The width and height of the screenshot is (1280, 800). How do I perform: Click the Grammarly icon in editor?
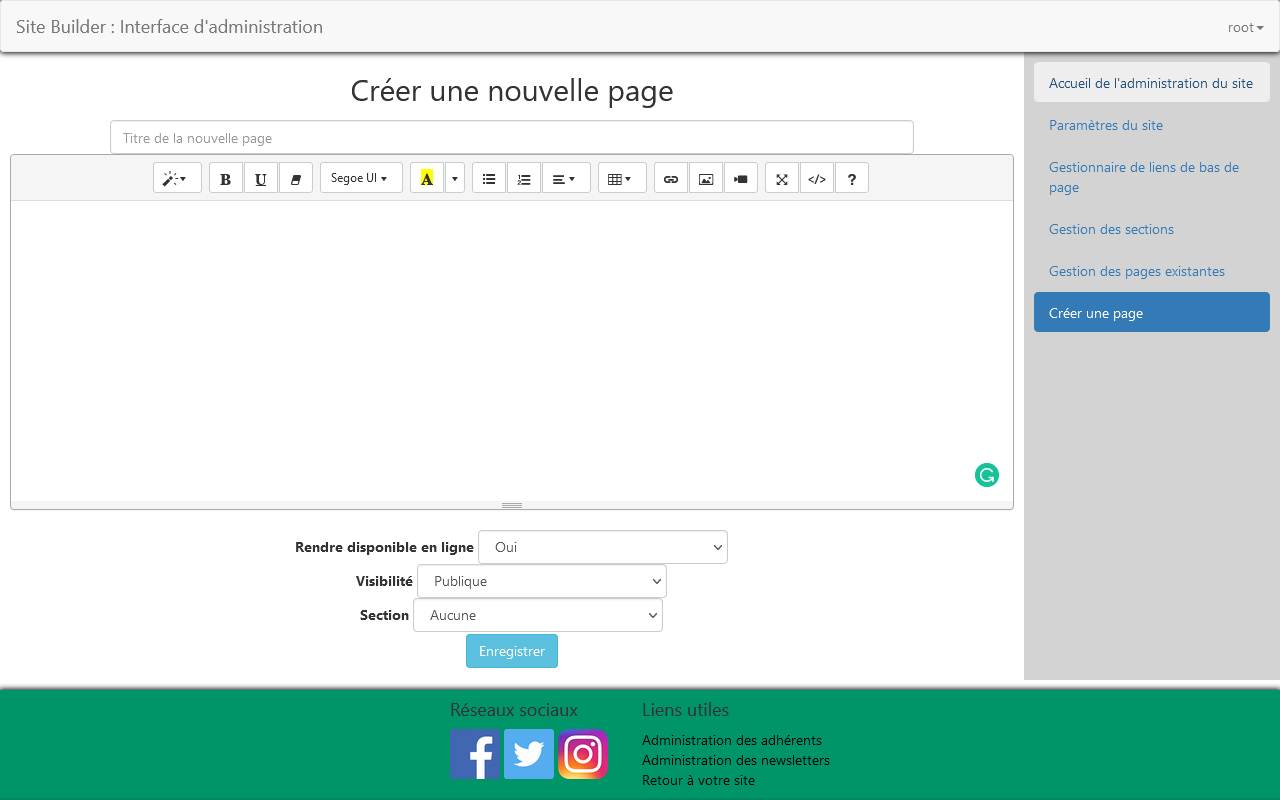(x=987, y=475)
